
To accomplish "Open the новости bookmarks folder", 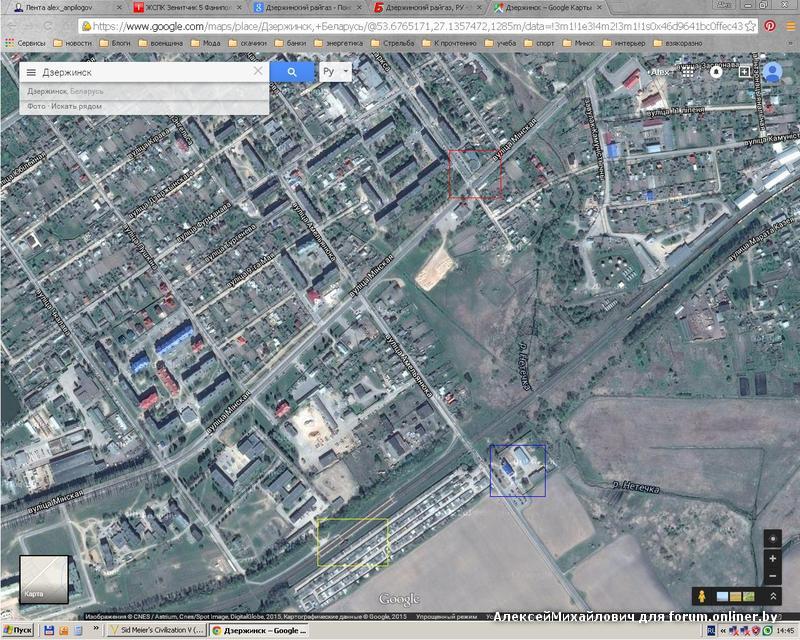I will (x=72, y=43).
